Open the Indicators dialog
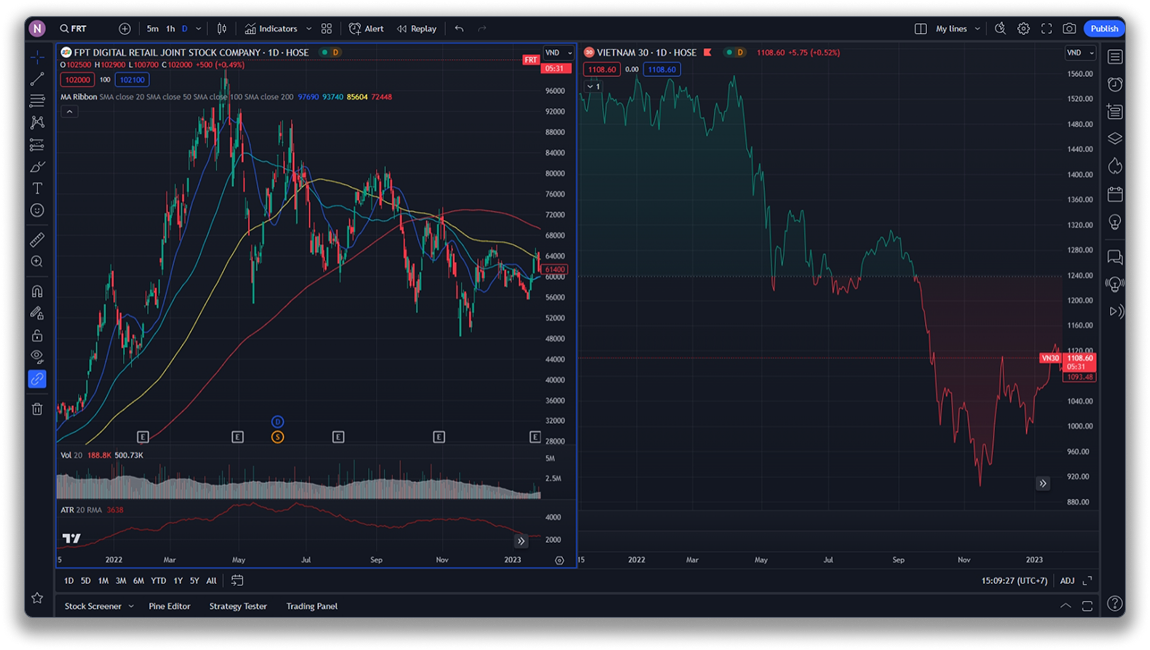 coord(271,29)
